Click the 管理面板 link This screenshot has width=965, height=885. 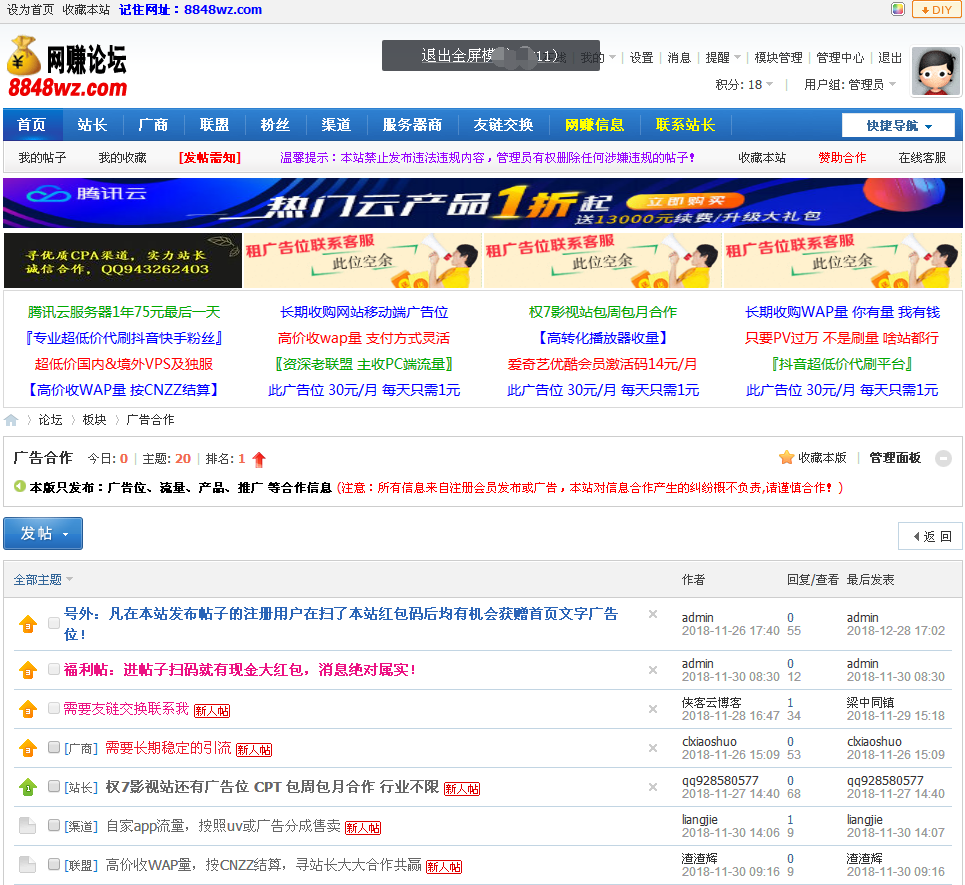click(894, 458)
